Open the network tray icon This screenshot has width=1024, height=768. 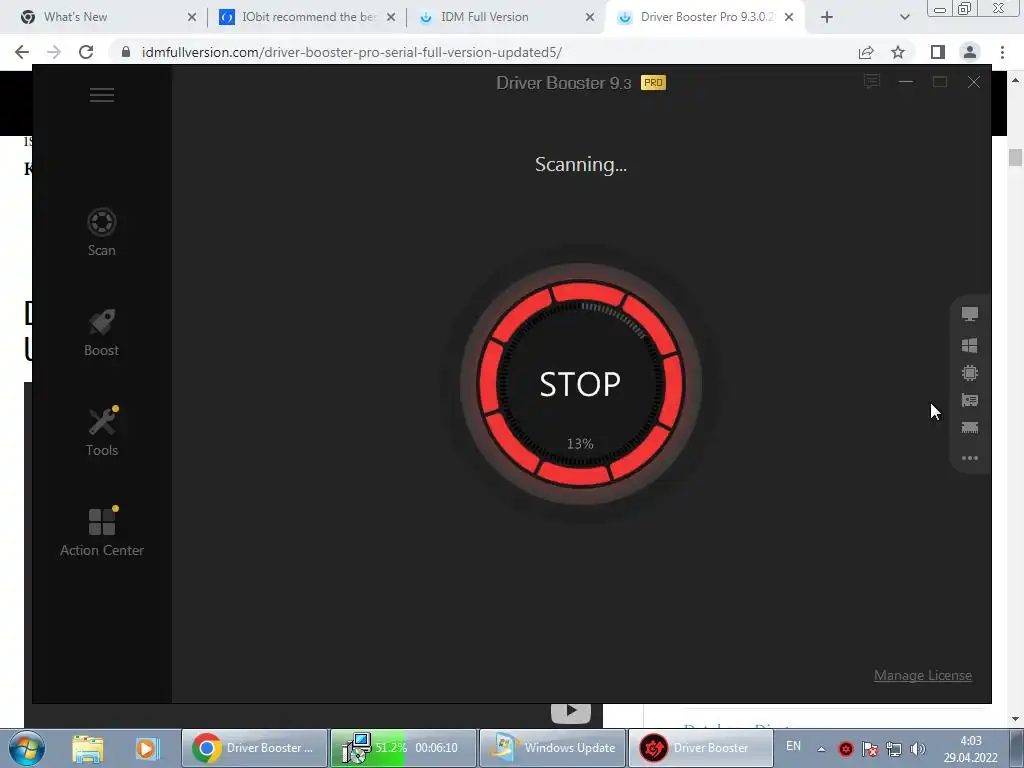pyautogui.click(x=894, y=749)
